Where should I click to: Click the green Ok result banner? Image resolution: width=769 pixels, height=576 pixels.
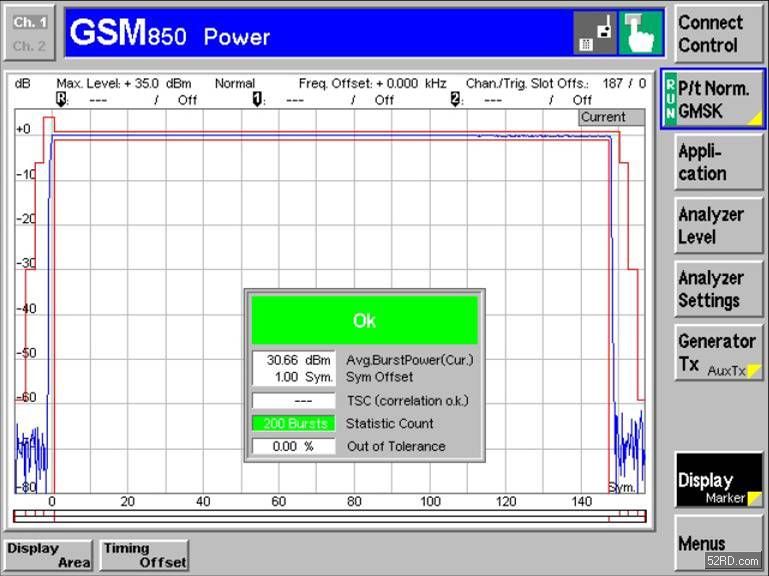[x=364, y=320]
